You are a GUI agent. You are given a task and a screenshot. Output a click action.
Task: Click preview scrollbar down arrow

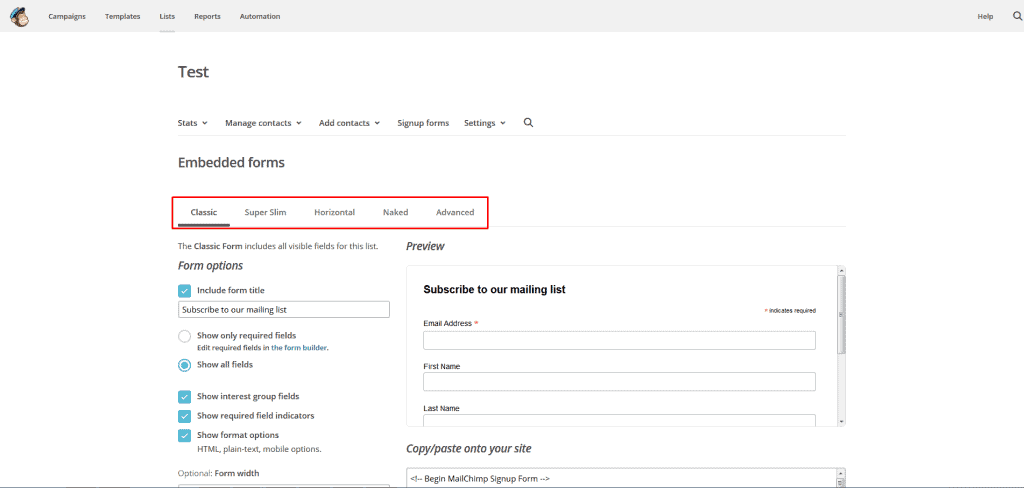tap(841, 422)
